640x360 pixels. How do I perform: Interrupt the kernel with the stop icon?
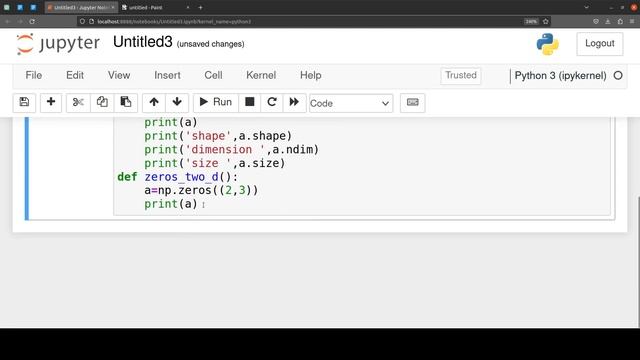(x=249, y=102)
